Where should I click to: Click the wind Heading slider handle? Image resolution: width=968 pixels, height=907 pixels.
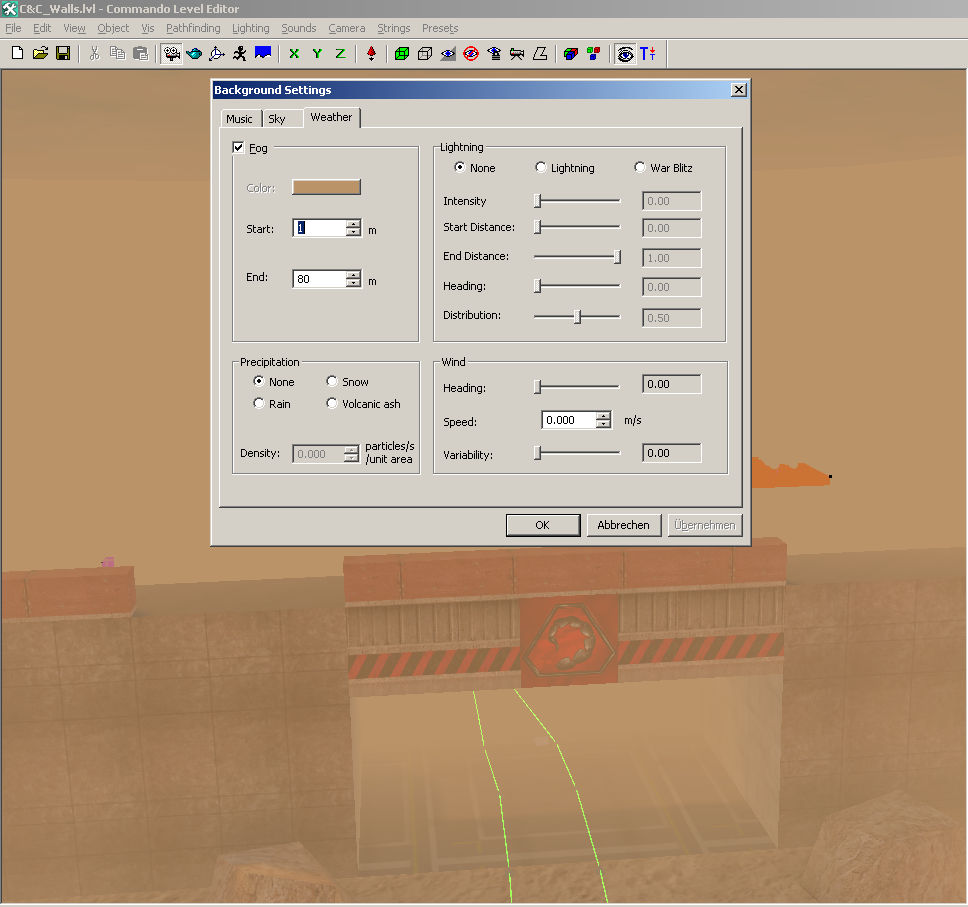click(537, 386)
